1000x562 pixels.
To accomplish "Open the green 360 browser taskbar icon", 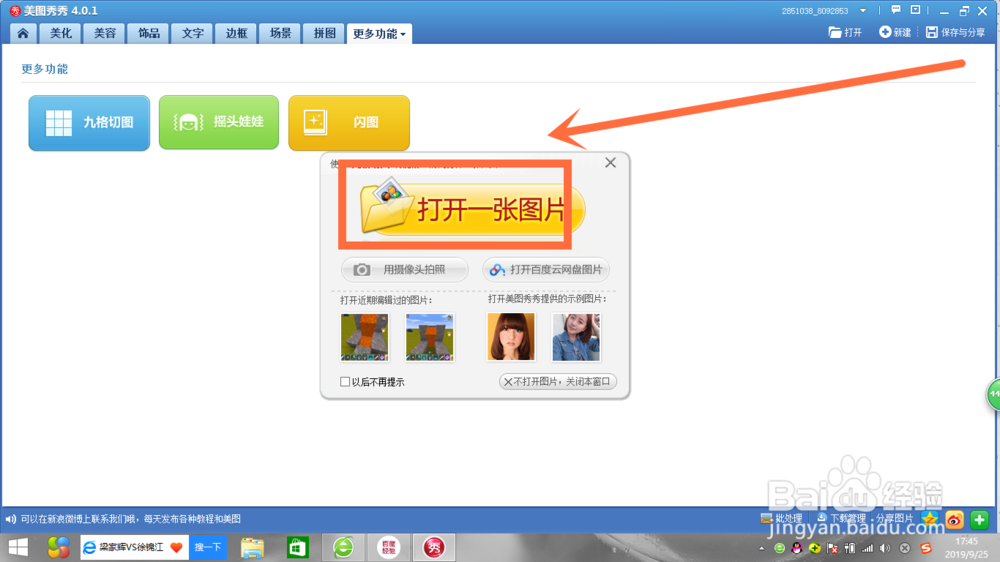I will click(343, 547).
